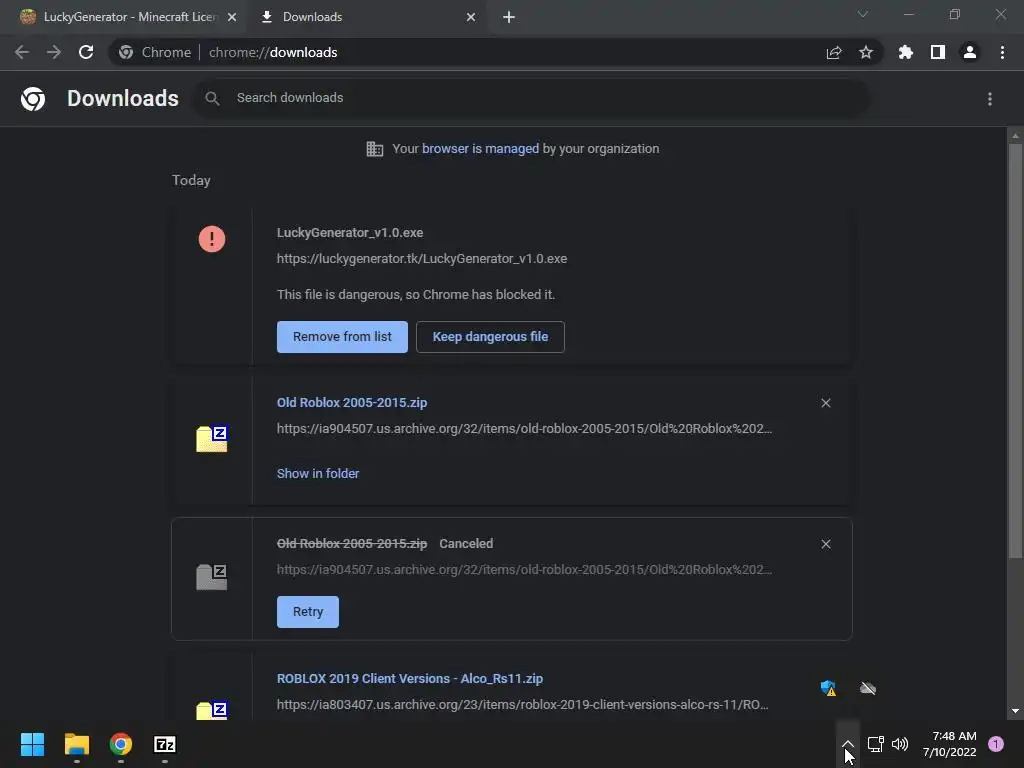Open the network status tray icon

tap(876, 744)
